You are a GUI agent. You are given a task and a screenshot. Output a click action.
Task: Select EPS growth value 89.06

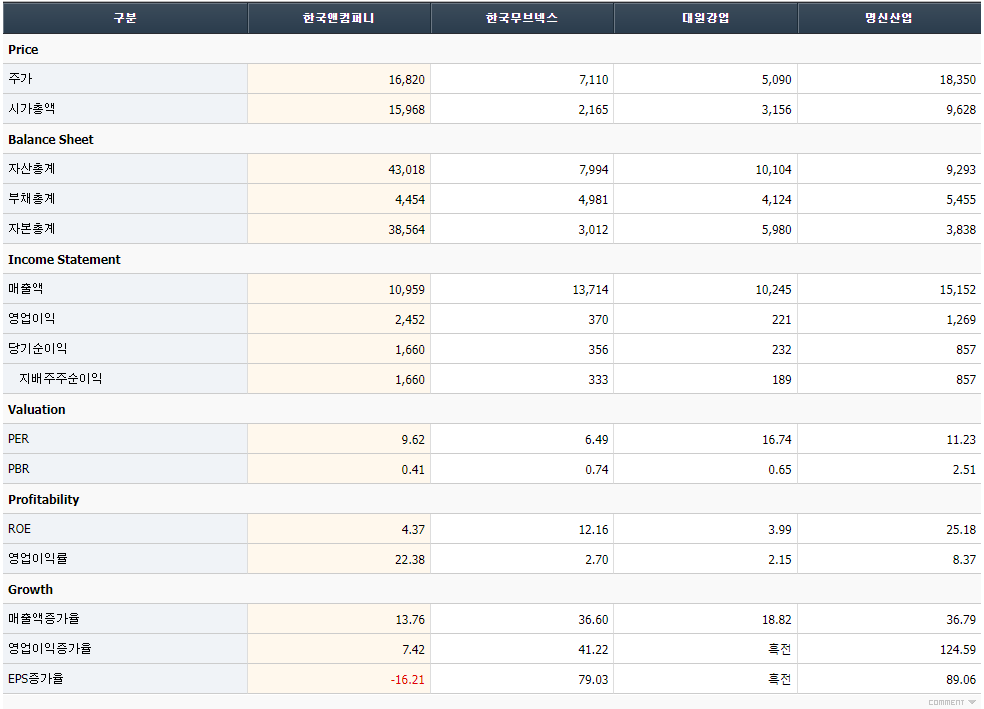(x=961, y=680)
